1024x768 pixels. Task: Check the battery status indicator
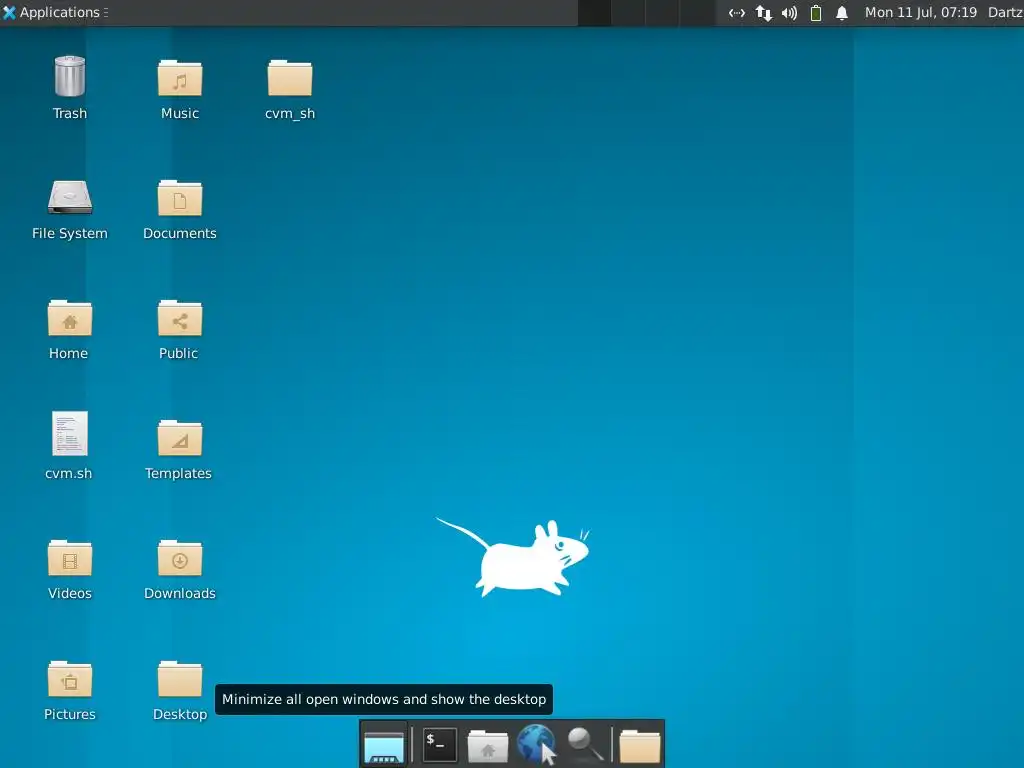(x=816, y=13)
